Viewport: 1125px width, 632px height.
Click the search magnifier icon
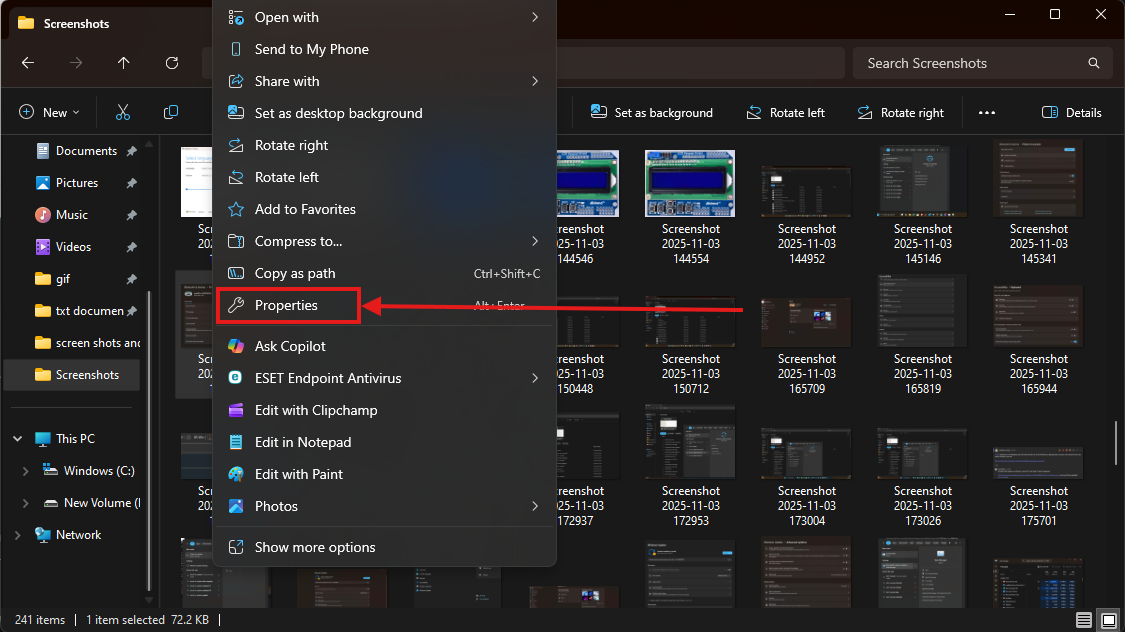1093,63
